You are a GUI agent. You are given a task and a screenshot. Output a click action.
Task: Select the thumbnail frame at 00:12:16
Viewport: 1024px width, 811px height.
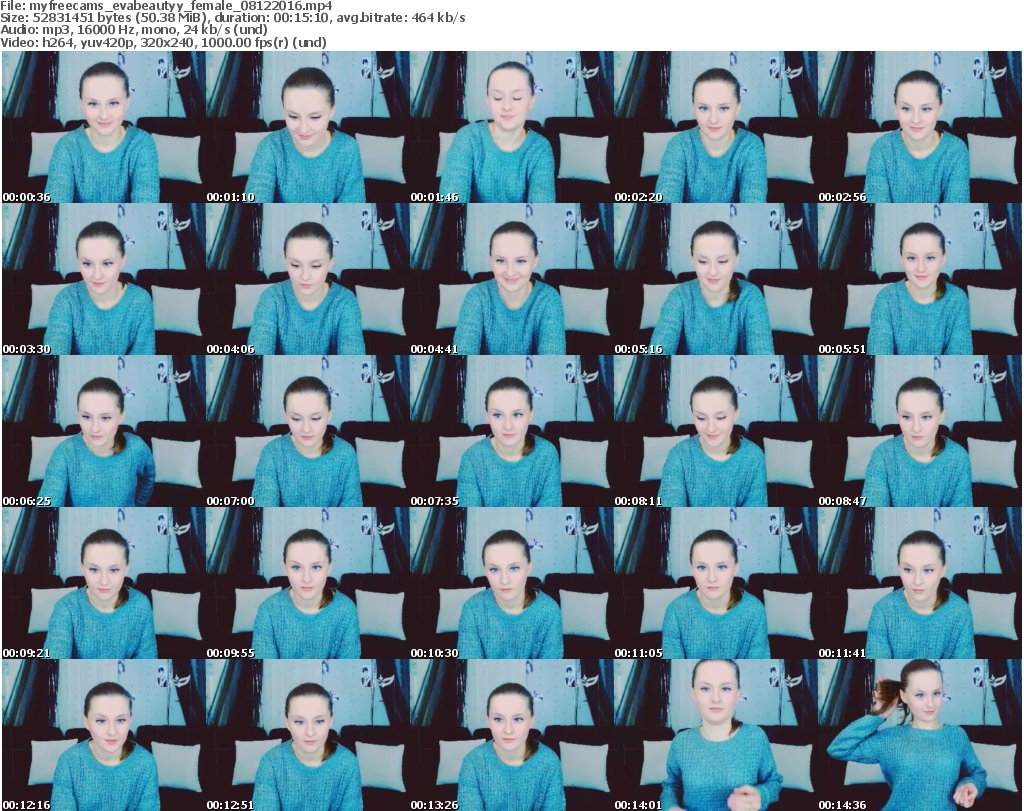(x=103, y=735)
